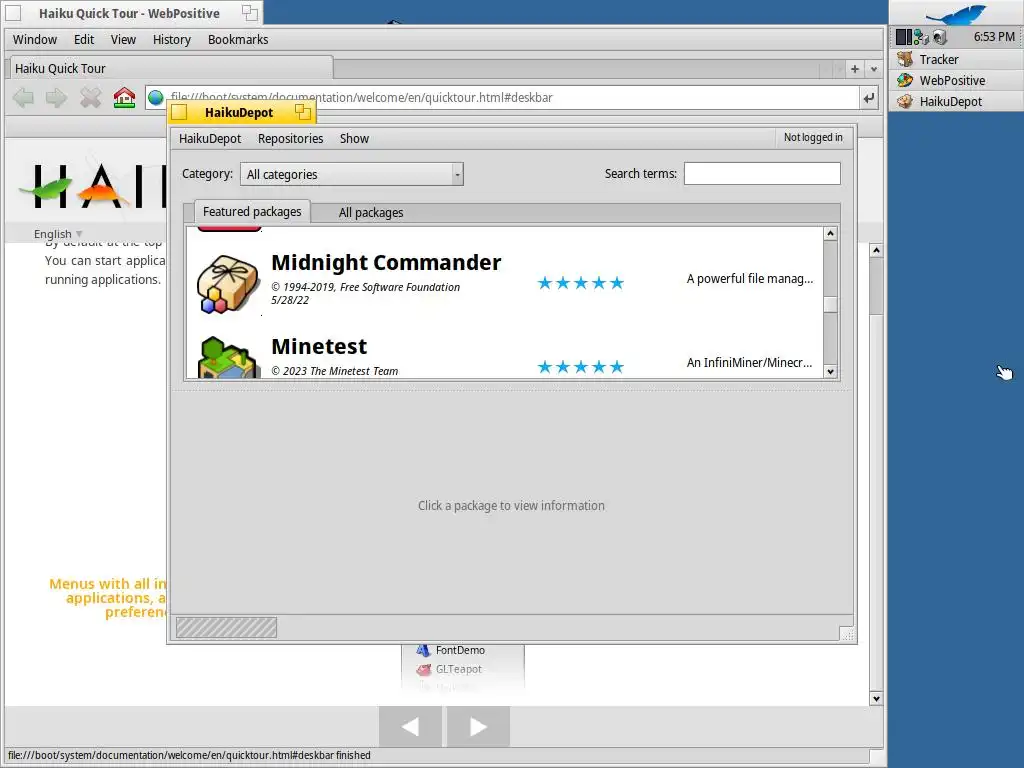The height and width of the screenshot is (768, 1024).
Task: Open a new tab with the plus button
Action: (855, 69)
